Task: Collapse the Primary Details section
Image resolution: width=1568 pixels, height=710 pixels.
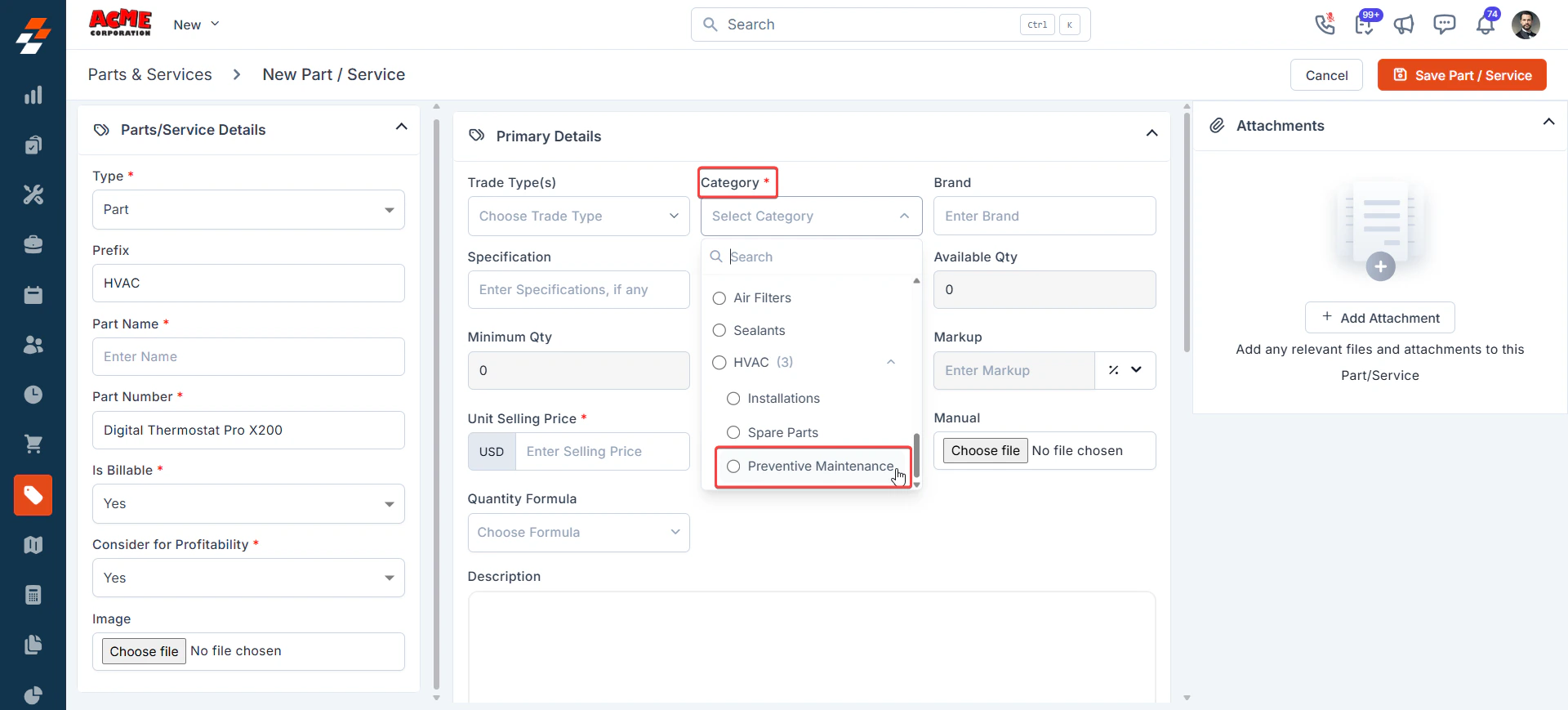Action: 1151,133
